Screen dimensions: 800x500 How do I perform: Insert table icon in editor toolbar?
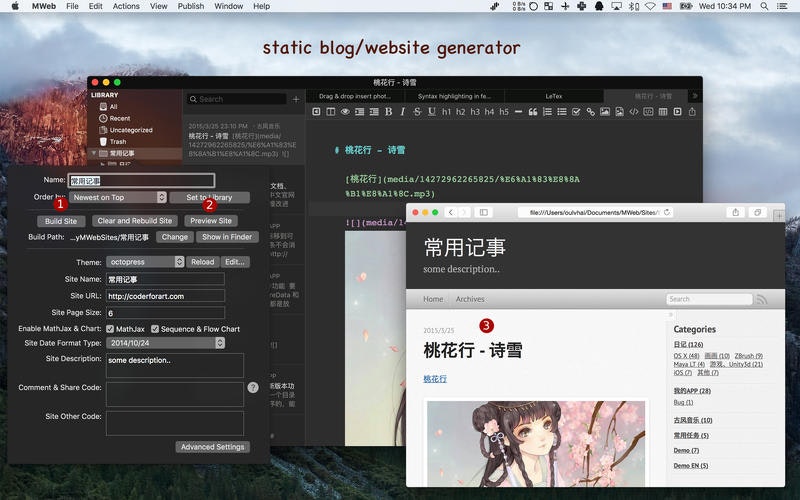(663, 112)
